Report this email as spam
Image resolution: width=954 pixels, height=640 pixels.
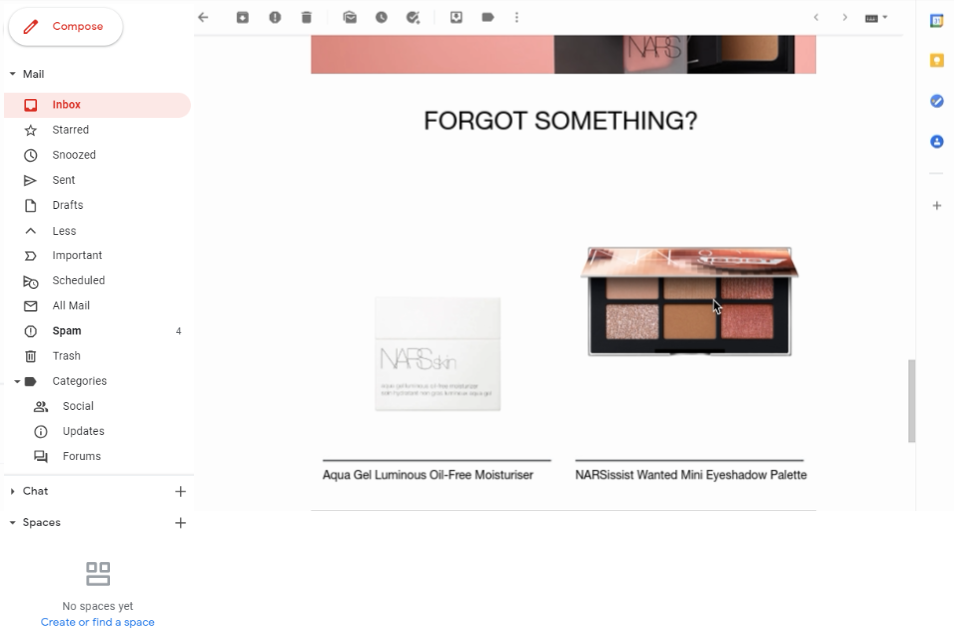tap(275, 18)
